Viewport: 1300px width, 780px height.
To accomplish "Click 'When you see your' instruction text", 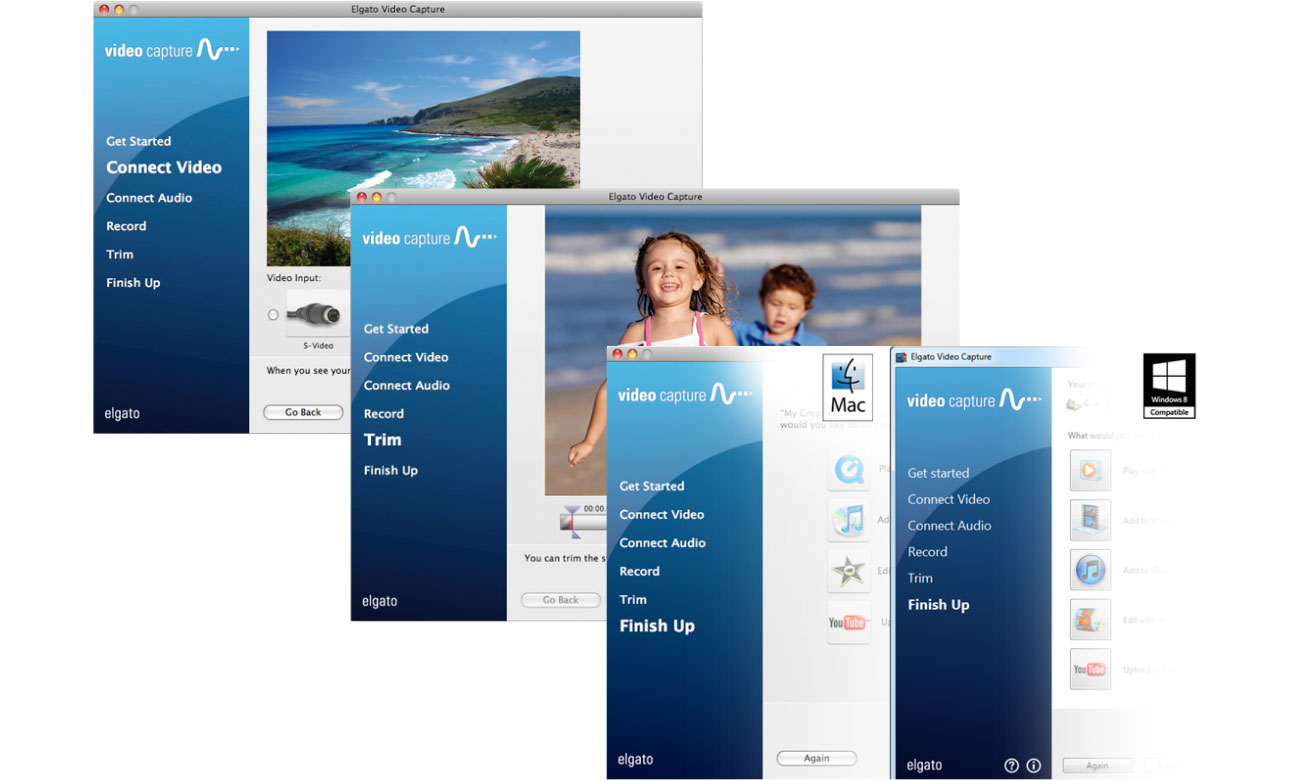I will tap(308, 371).
